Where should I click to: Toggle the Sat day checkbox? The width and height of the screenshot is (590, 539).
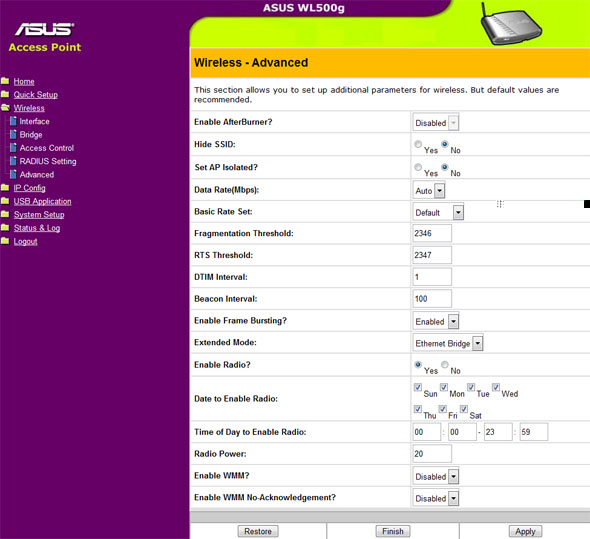click(x=464, y=409)
